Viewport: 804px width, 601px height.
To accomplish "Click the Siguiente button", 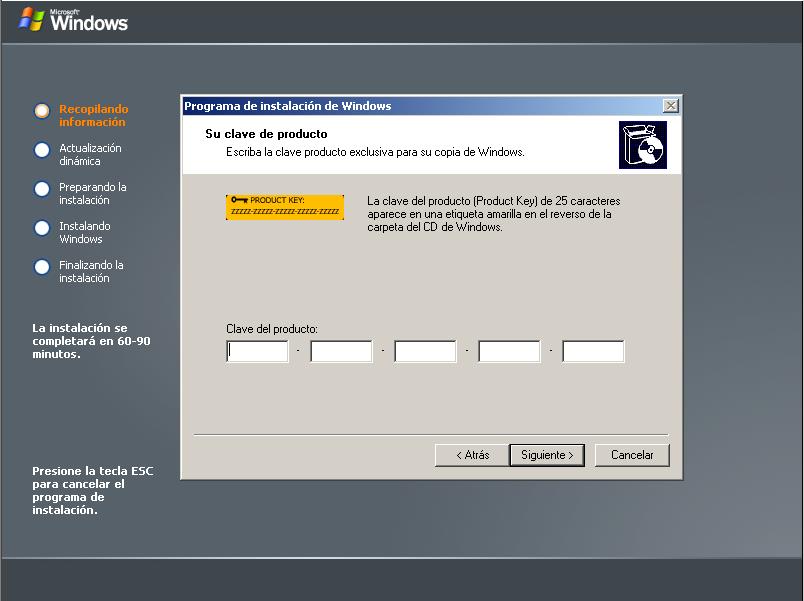I will (547, 455).
